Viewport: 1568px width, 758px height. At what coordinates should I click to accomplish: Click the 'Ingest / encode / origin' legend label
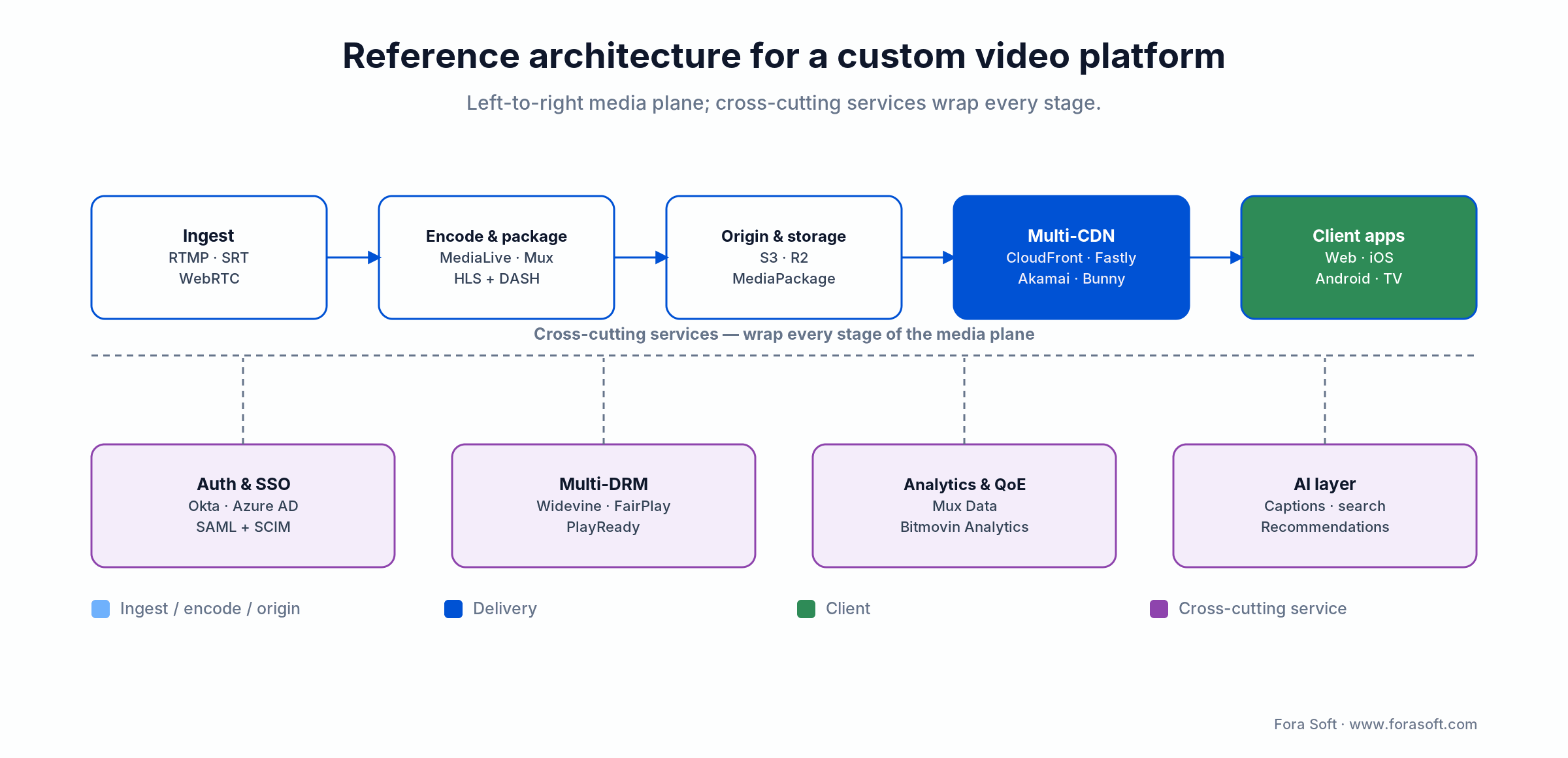[x=210, y=609]
